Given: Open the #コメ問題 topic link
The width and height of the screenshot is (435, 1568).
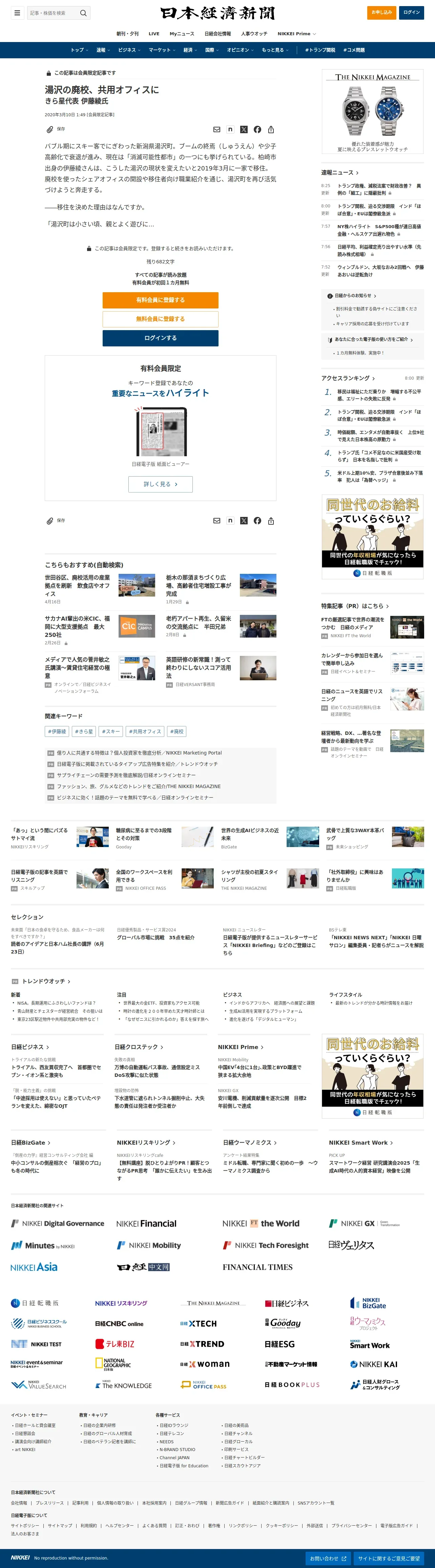Looking at the screenshot, I should coord(354,50).
